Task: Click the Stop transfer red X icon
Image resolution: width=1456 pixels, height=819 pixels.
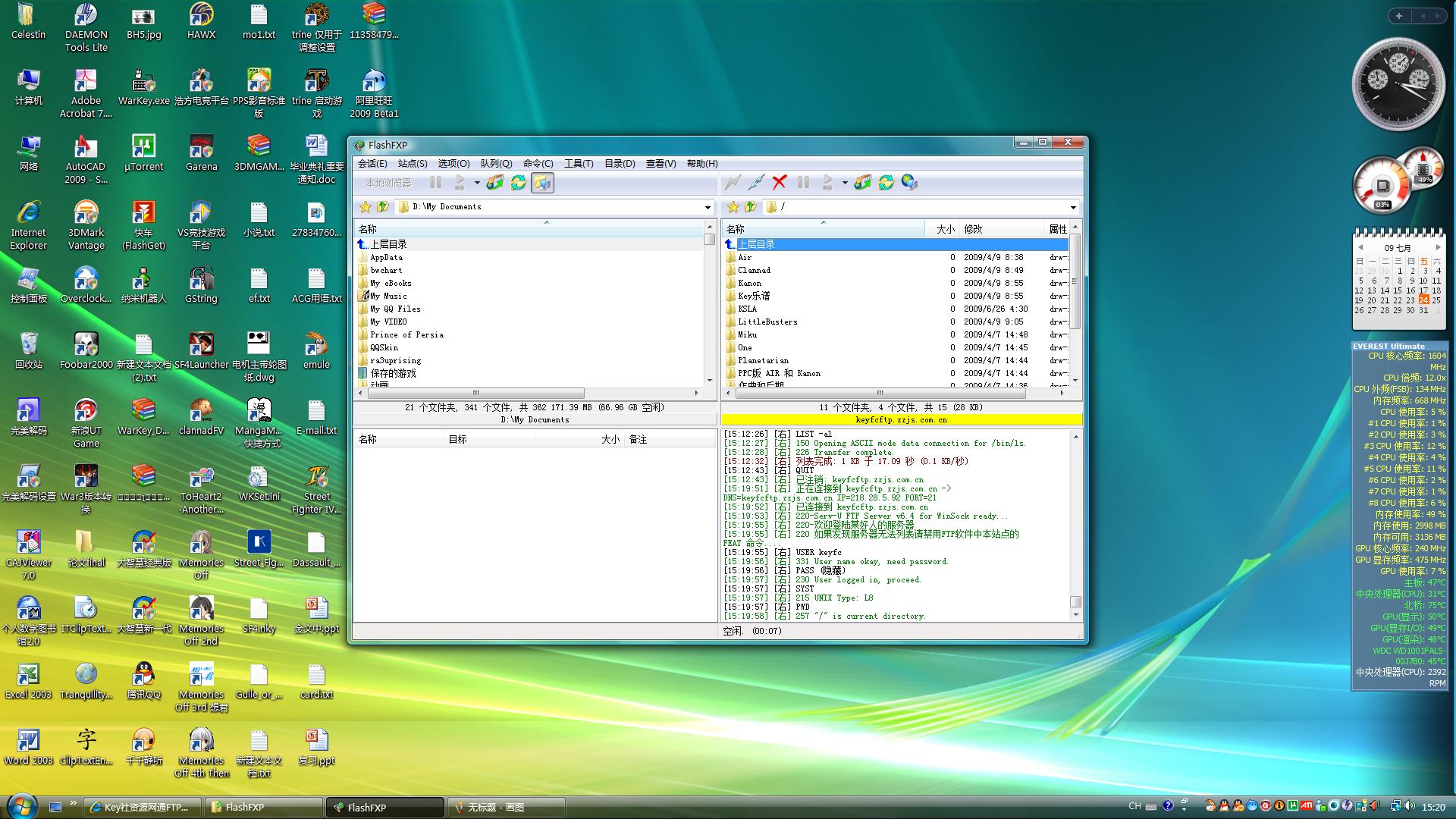Action: 780,183
